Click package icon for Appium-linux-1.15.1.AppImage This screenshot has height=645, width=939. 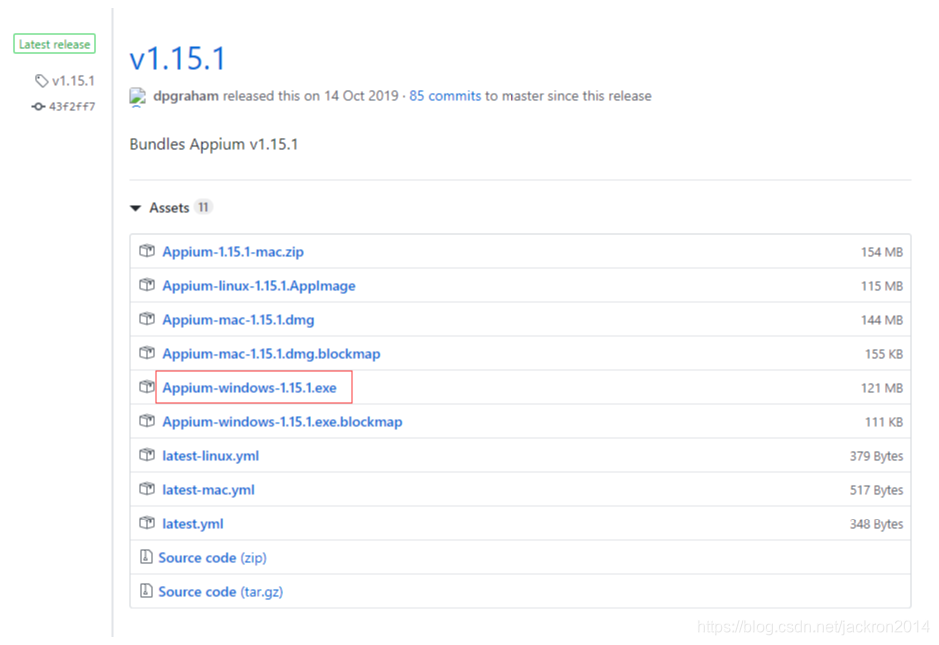[x=147, y=285]
